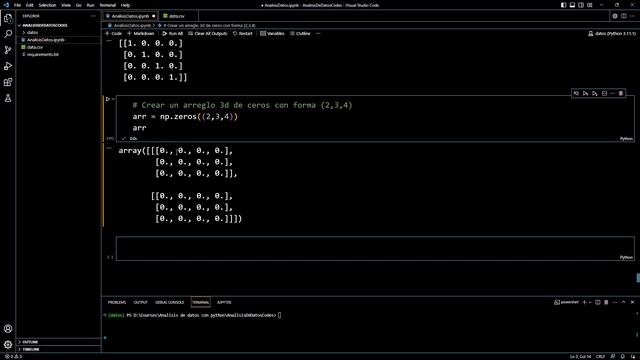The height and width of the screenshot is (360, 640).
Task: Split the terminal panel
Action: [x=598, y=302]
